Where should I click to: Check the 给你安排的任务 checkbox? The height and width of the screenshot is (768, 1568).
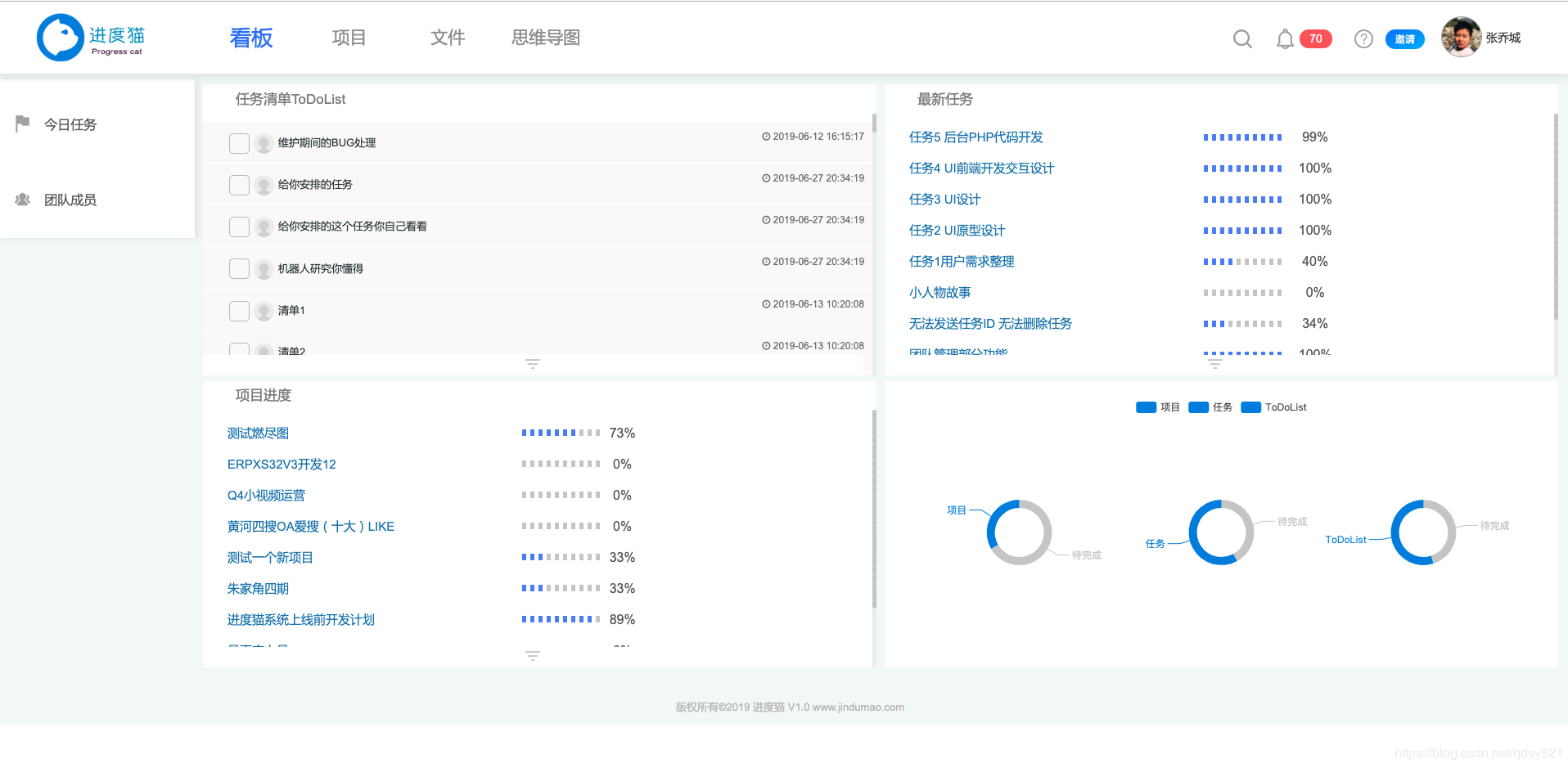click(238, 185)
